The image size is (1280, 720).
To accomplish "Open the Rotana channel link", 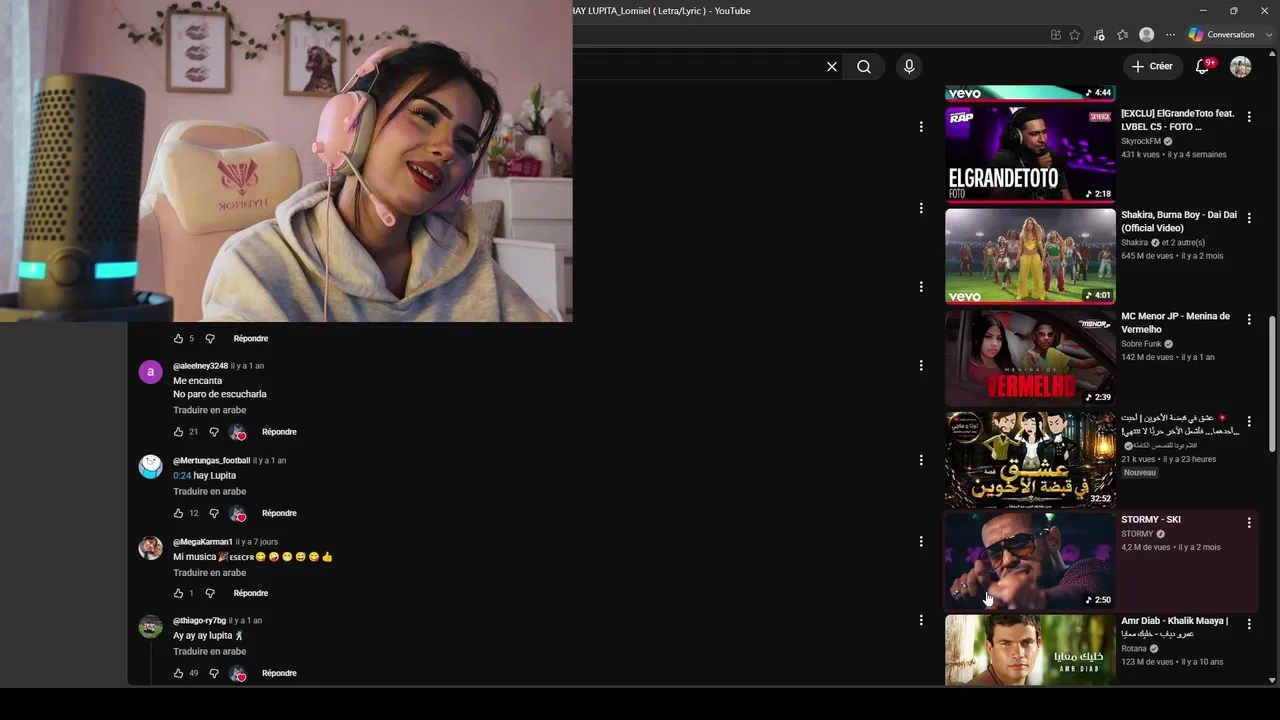I will click(x=1134, y=649).
